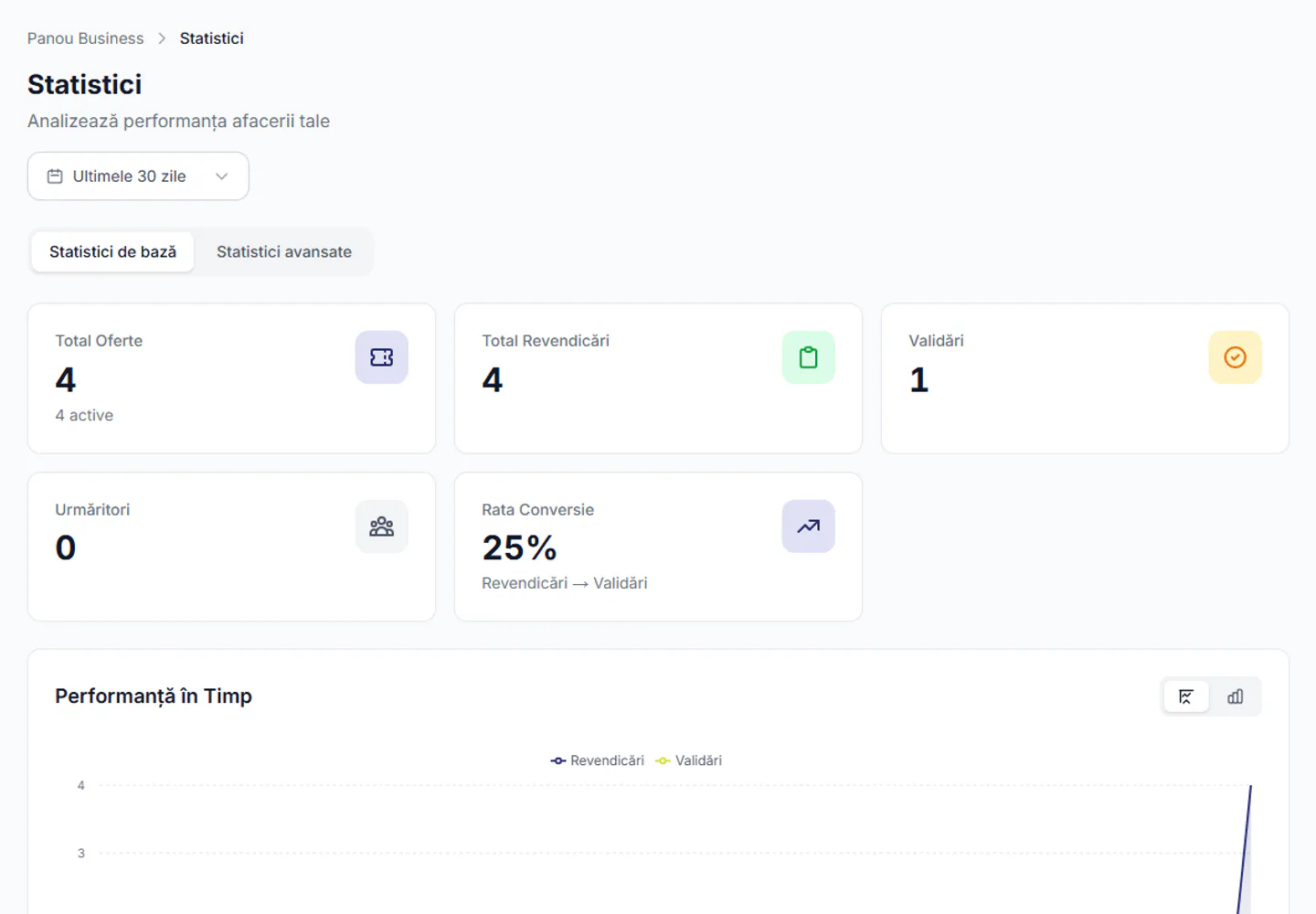
Task: Click the Validări card label
Action: pos(936,341)
